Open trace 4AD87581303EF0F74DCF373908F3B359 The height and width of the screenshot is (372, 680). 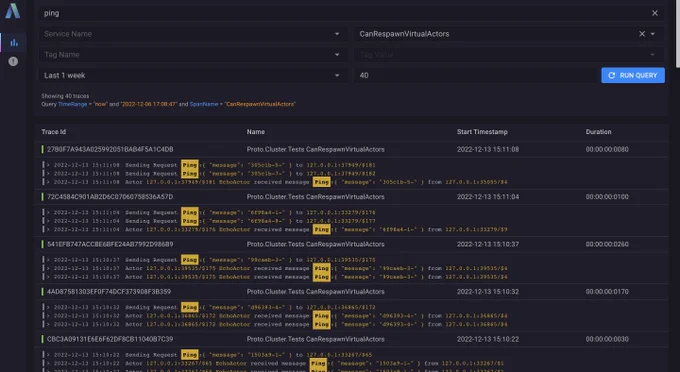[109, 292]
